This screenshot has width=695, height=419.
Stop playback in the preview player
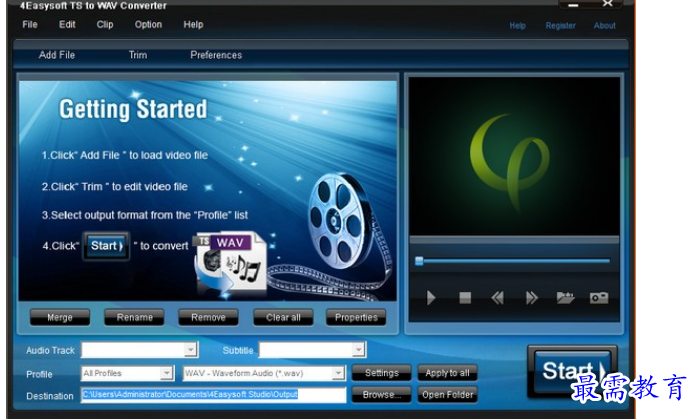point(465,298)
